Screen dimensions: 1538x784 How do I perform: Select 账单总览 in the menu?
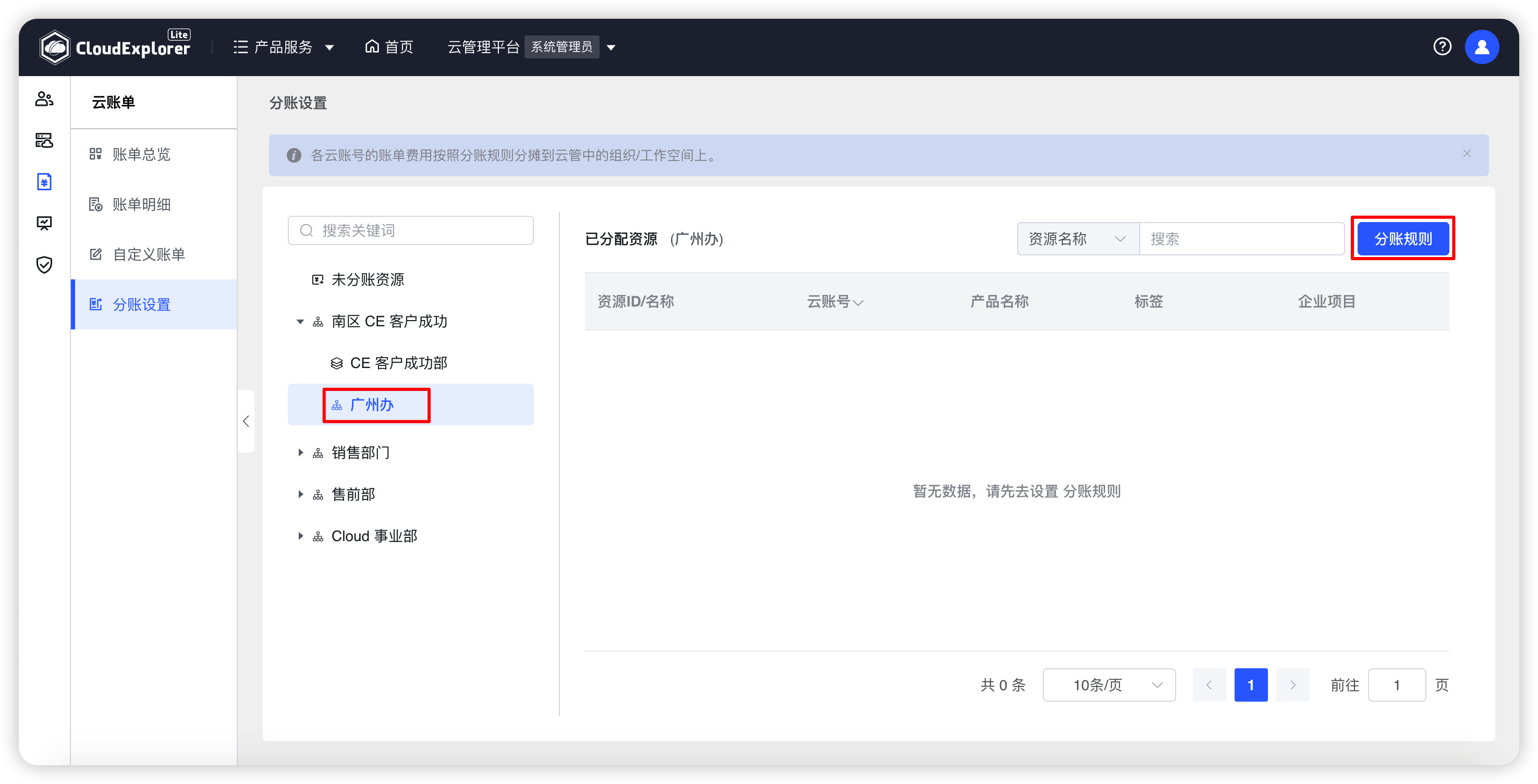154,155
